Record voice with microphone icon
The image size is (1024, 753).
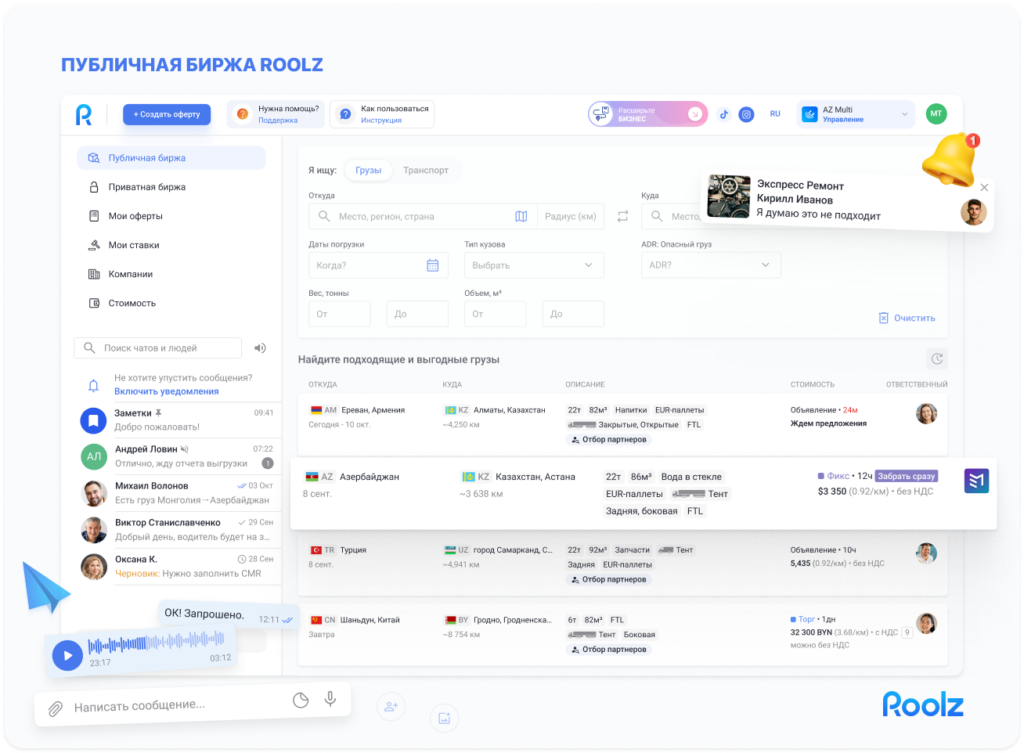330,699
